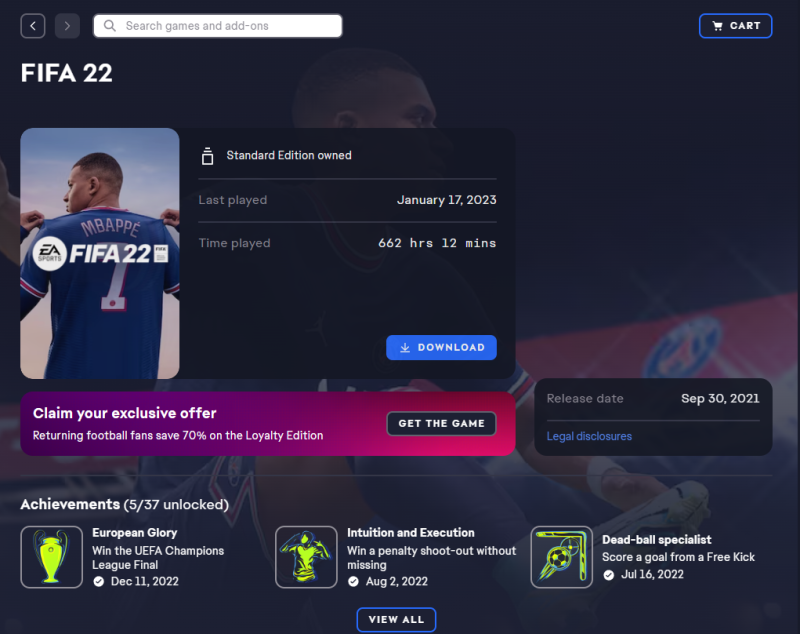Download FIFA 22
The height and width of the screenshot is (634, 800).
[x=441, y=347]
